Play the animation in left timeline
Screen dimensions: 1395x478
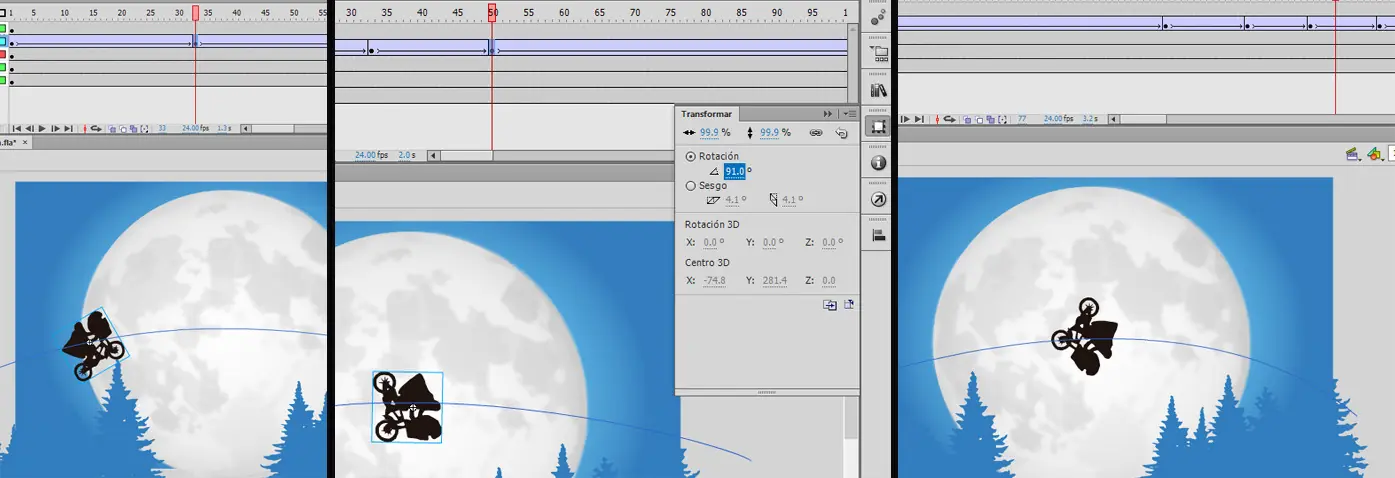42,129
